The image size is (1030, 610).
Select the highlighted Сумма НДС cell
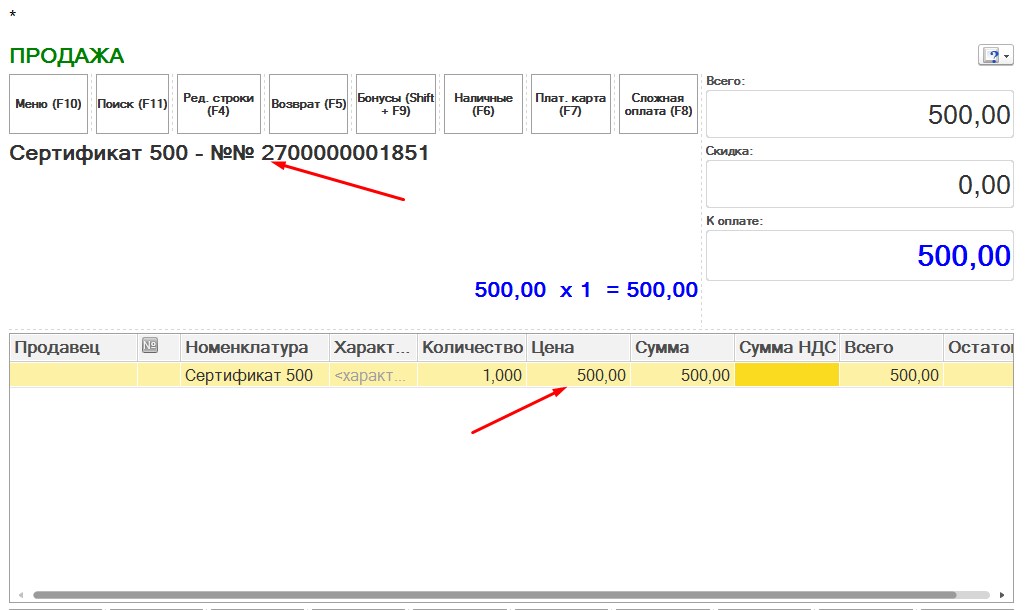(787, 376)
